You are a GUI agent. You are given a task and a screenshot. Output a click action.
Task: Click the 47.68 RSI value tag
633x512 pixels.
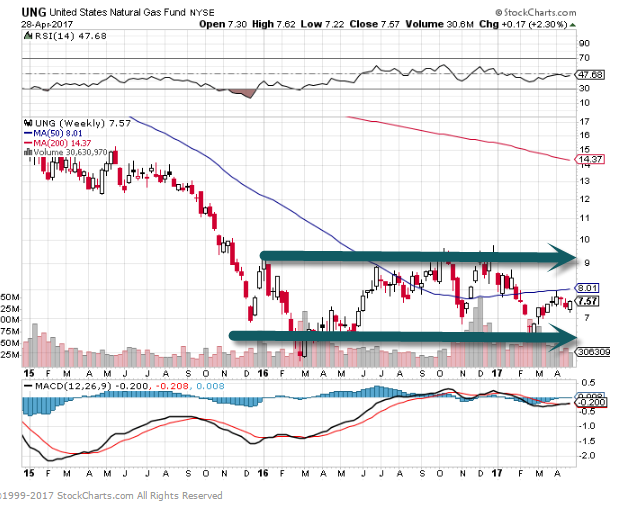pos(590,75)
